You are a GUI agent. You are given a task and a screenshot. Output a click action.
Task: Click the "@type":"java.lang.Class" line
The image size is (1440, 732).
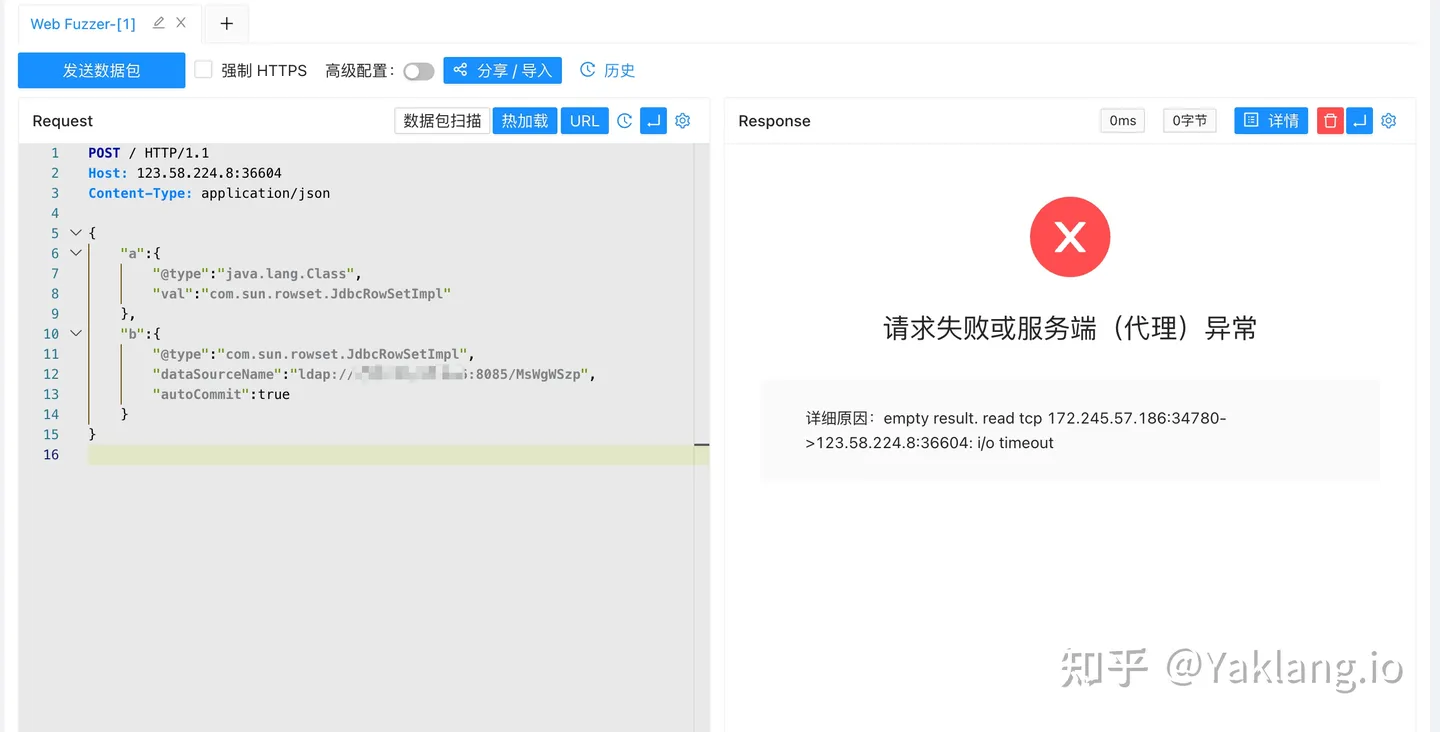(x=257, y=273)
